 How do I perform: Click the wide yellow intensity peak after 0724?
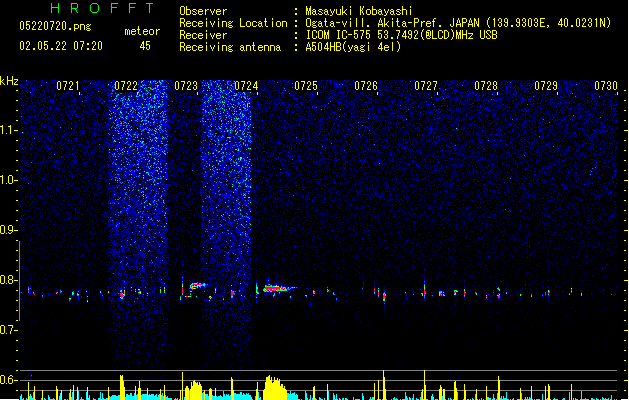click(x=274, y=388)
